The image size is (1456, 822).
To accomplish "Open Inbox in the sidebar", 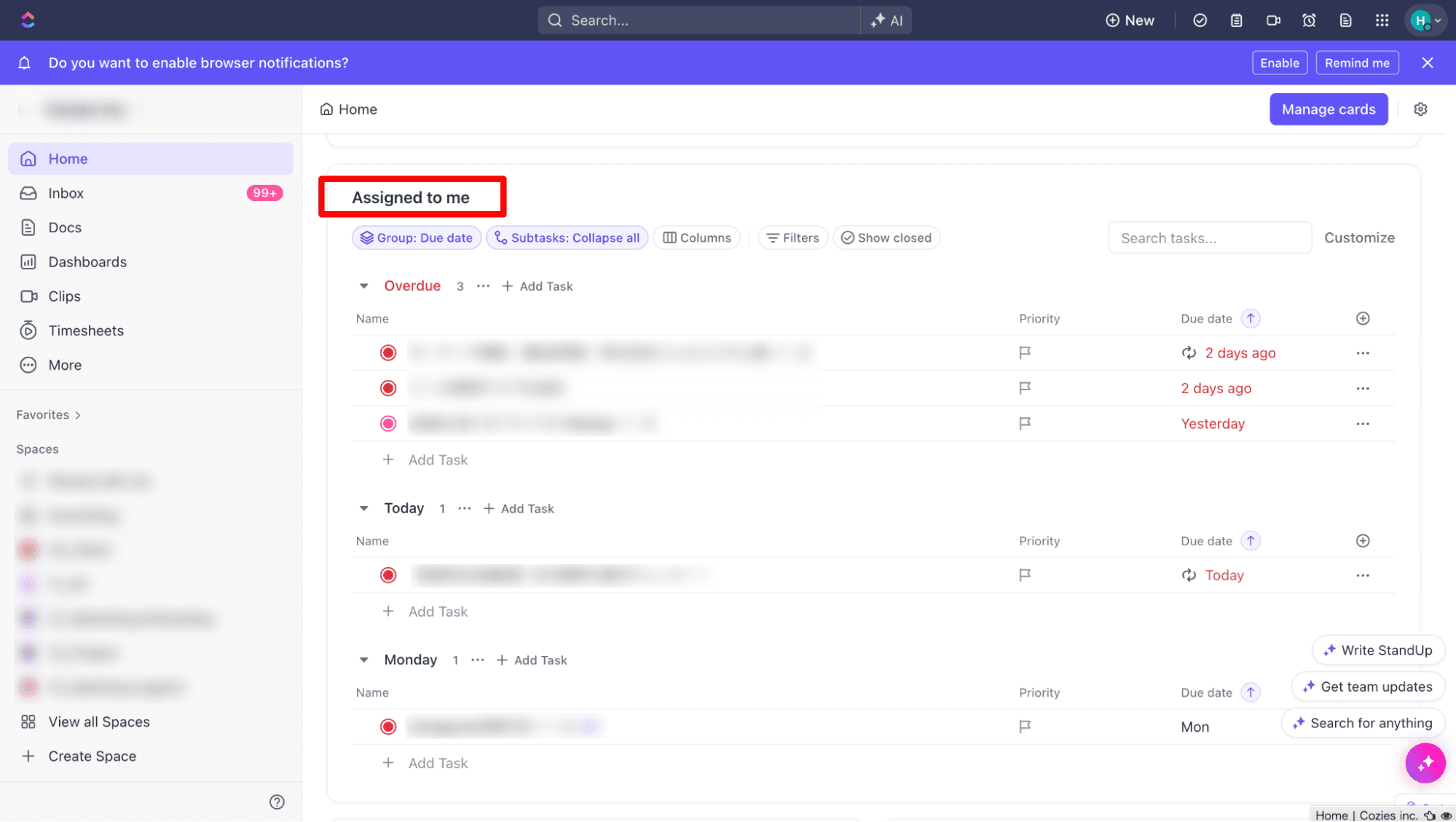I will [151, 193].
